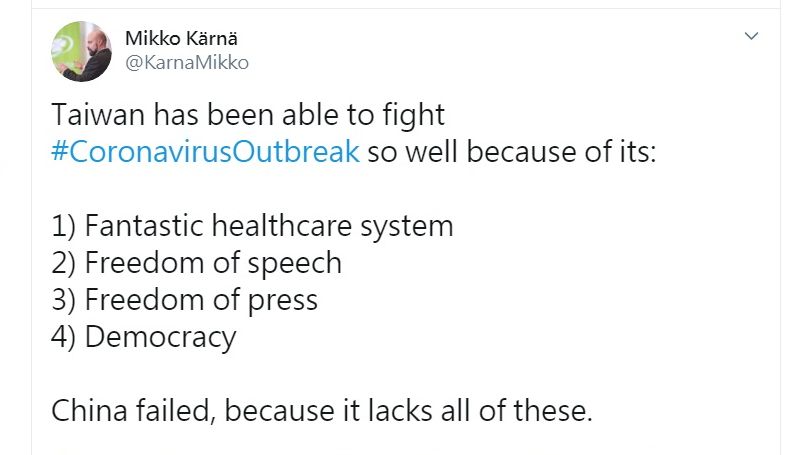Click the word "Democracy" in item four

pyautogui.click(x=161, y=337)
